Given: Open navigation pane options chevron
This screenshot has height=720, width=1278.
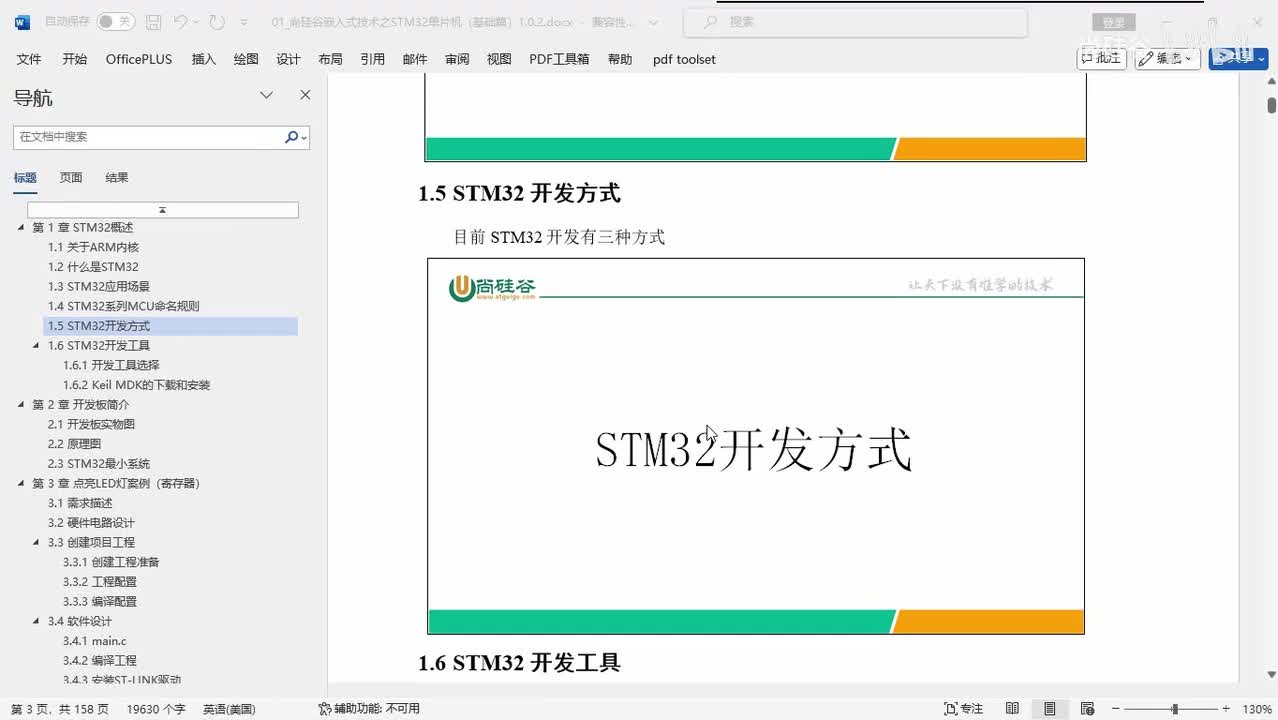Looking at the screenshot, I should (x=266, y=95).
